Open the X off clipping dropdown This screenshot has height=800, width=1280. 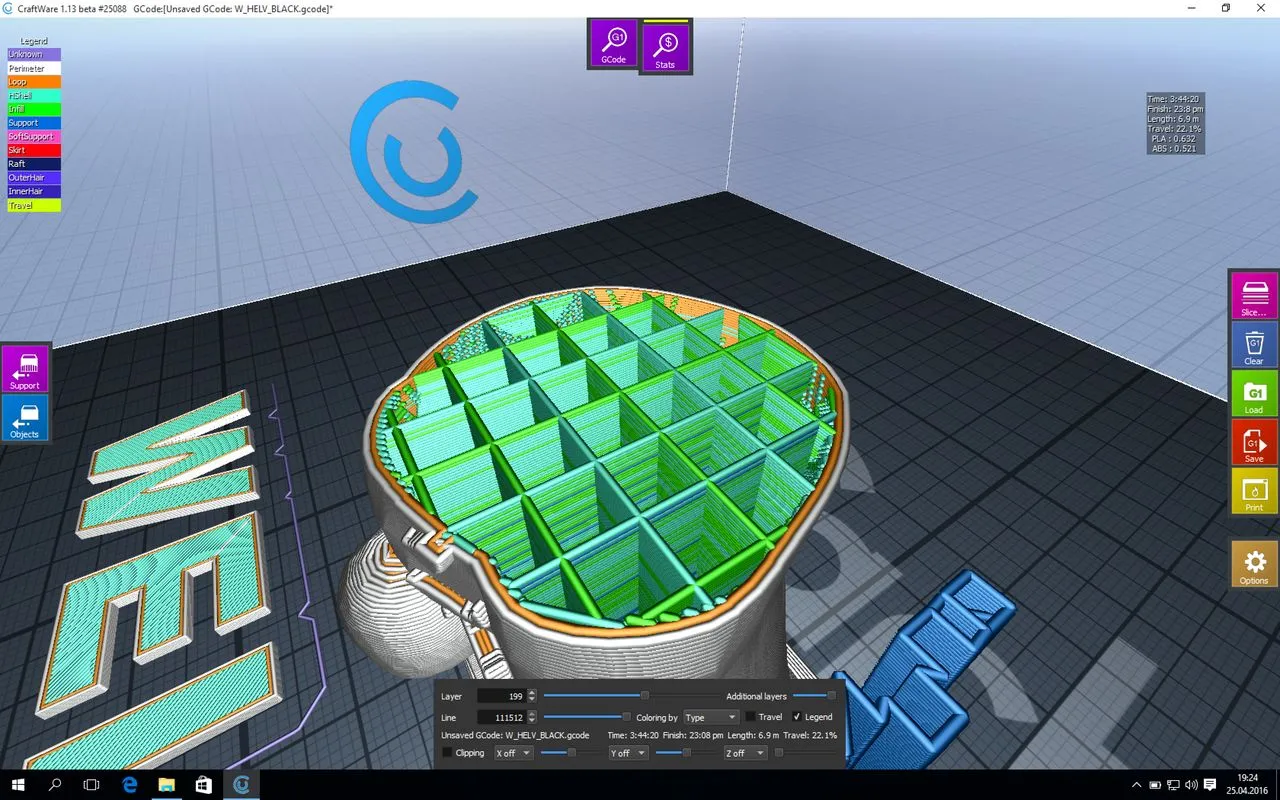point(513,752)
